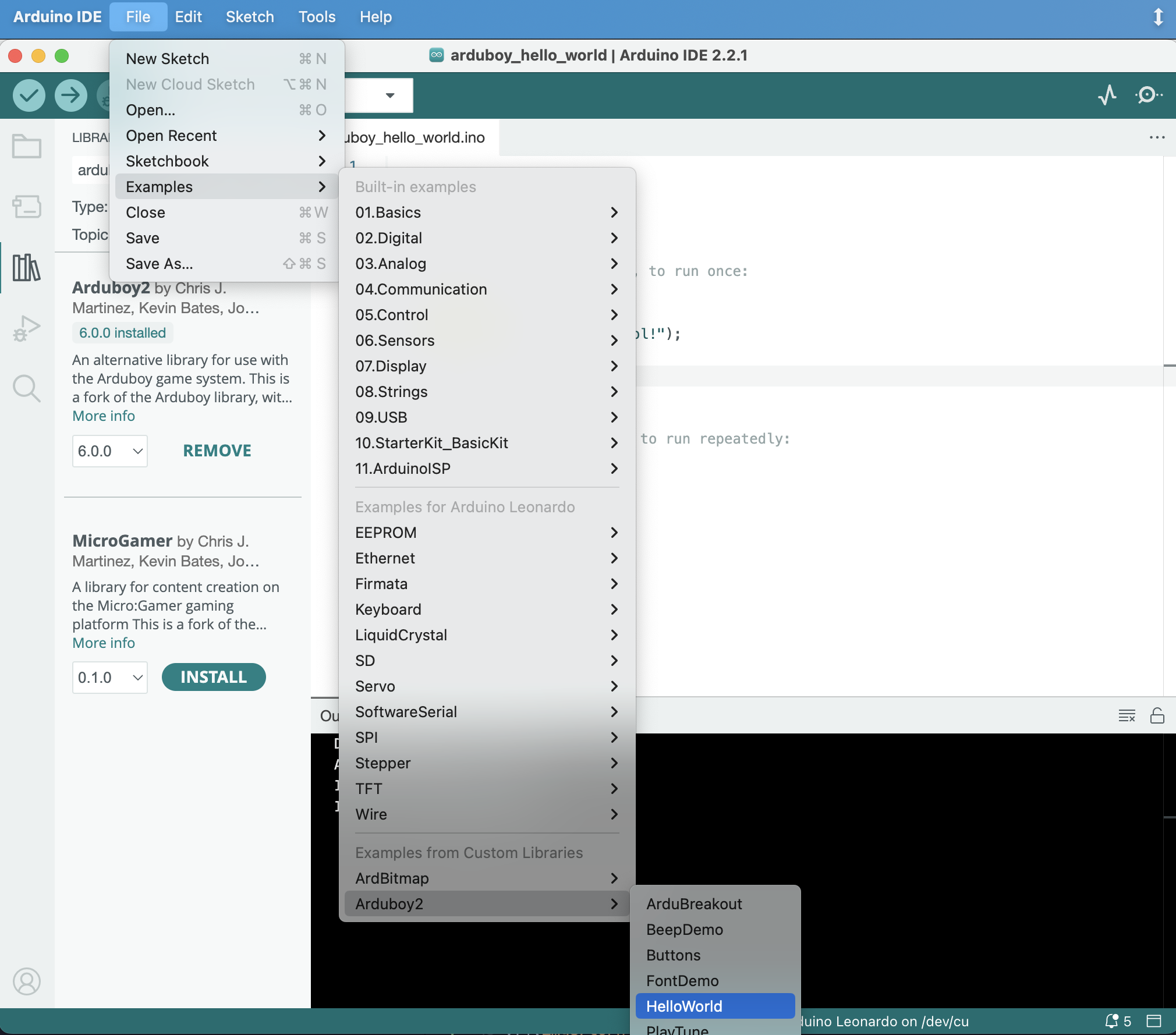Choose Save As... menu item
The width and height of the screenshot is (1176, 1035).
point(226,264)
